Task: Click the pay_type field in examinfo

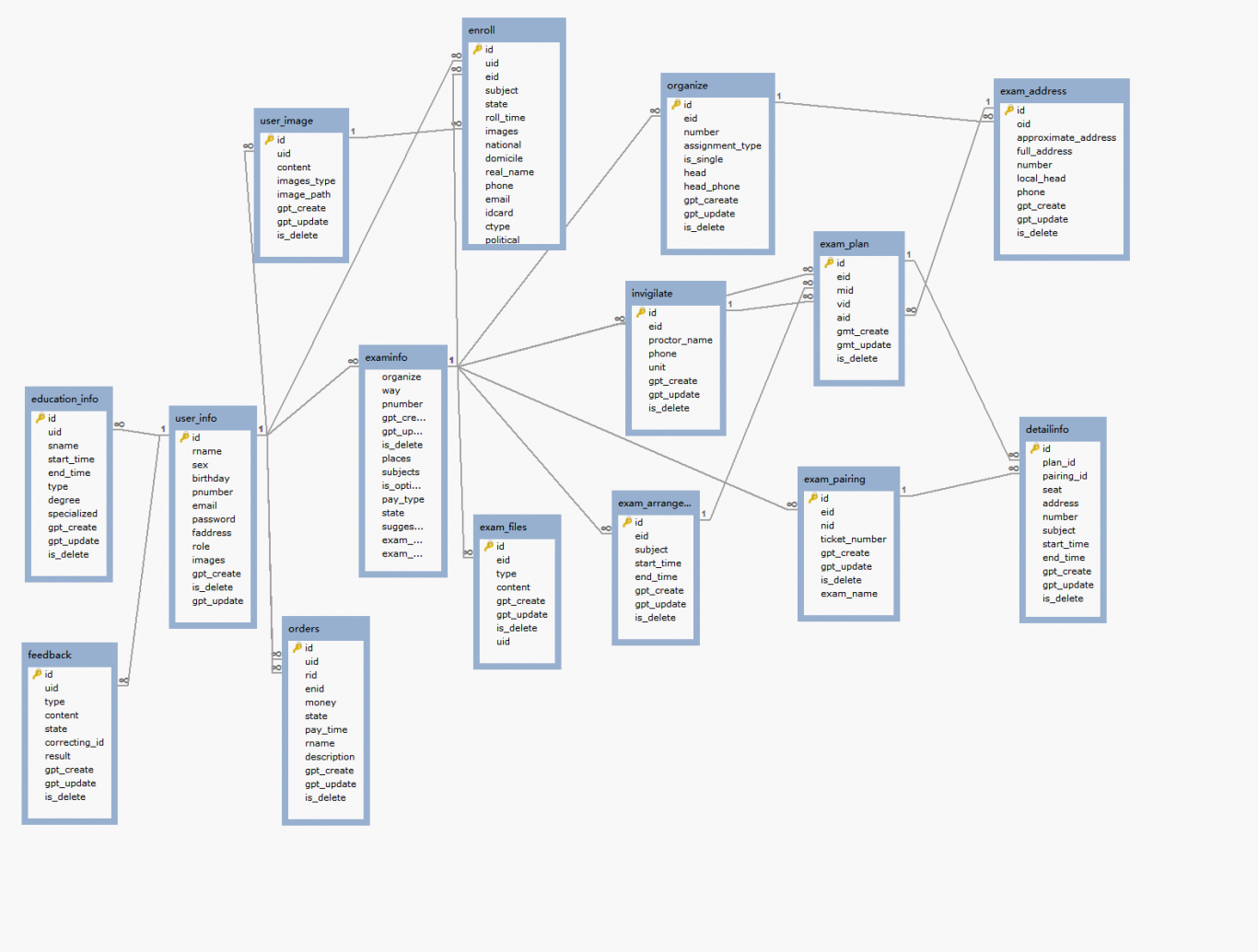Action: (402, 499)
